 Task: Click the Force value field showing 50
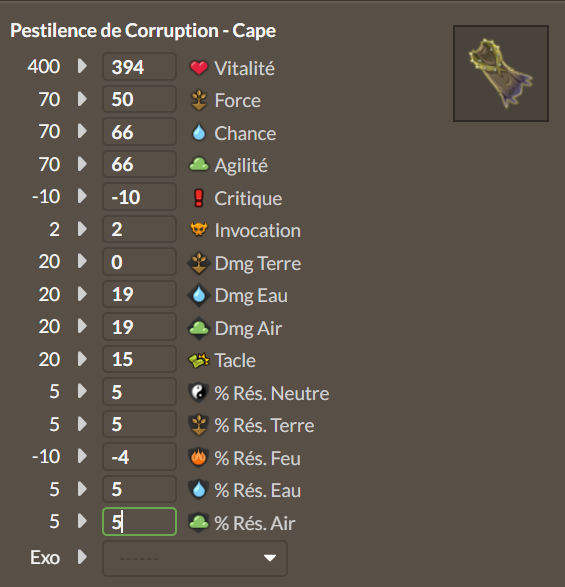click(x=139, y=99)
